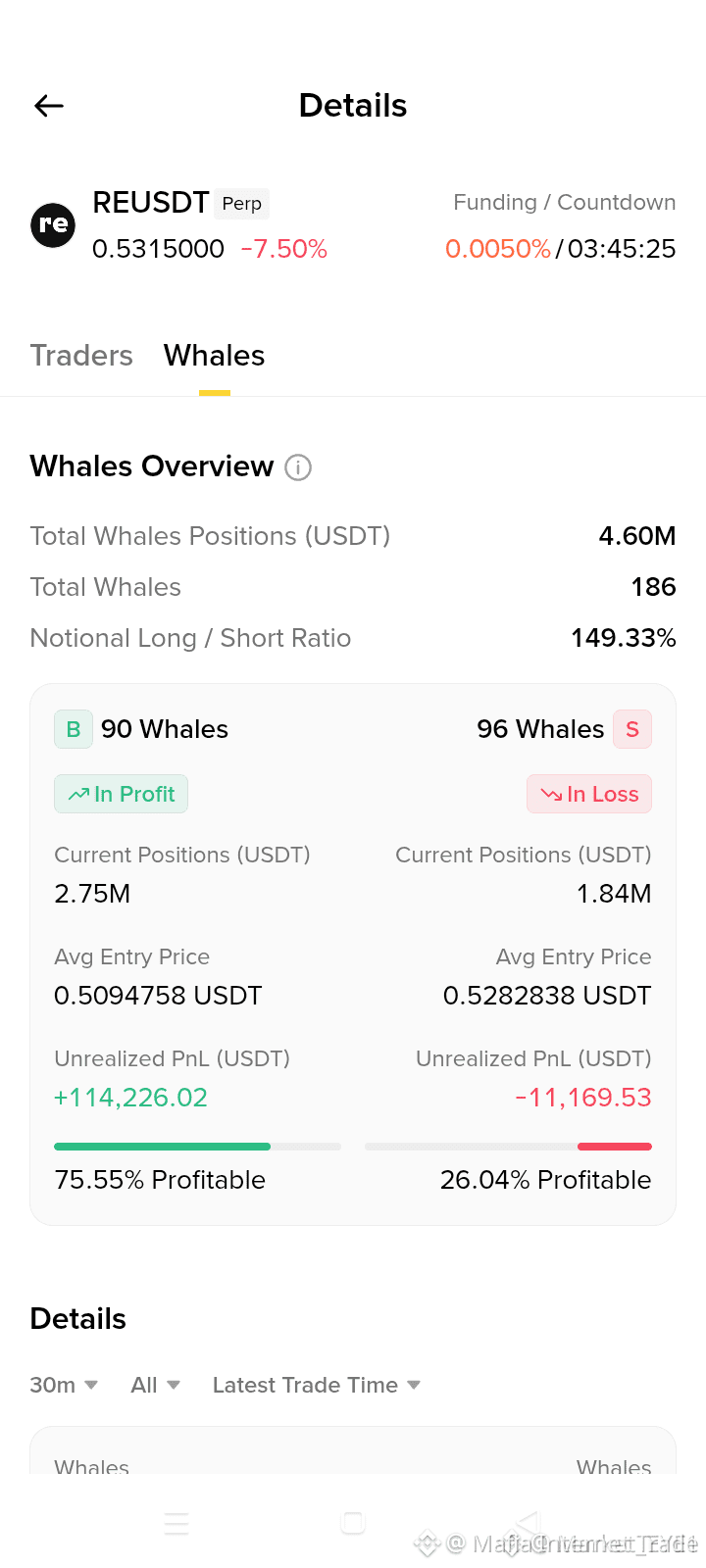Tap the 90 Whales long header
Image resolution: width=706 pixels, height=1568 pixels.
(165, 729)
